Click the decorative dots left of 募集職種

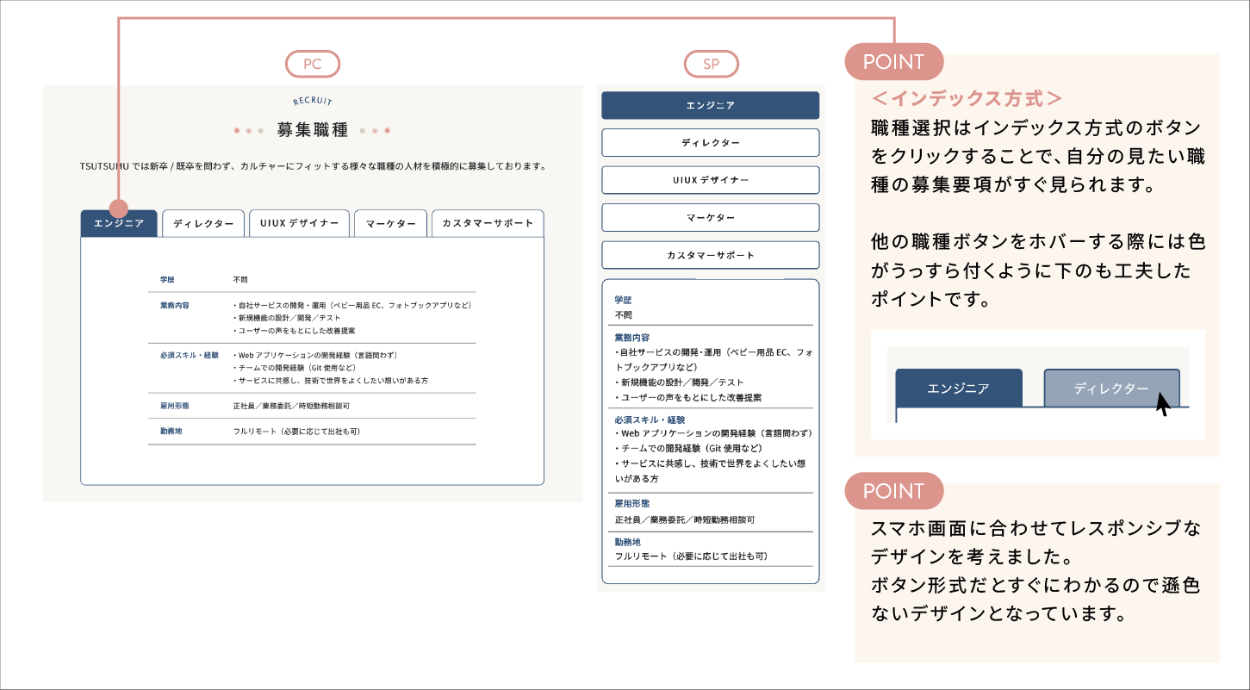(x=248, y=130)
